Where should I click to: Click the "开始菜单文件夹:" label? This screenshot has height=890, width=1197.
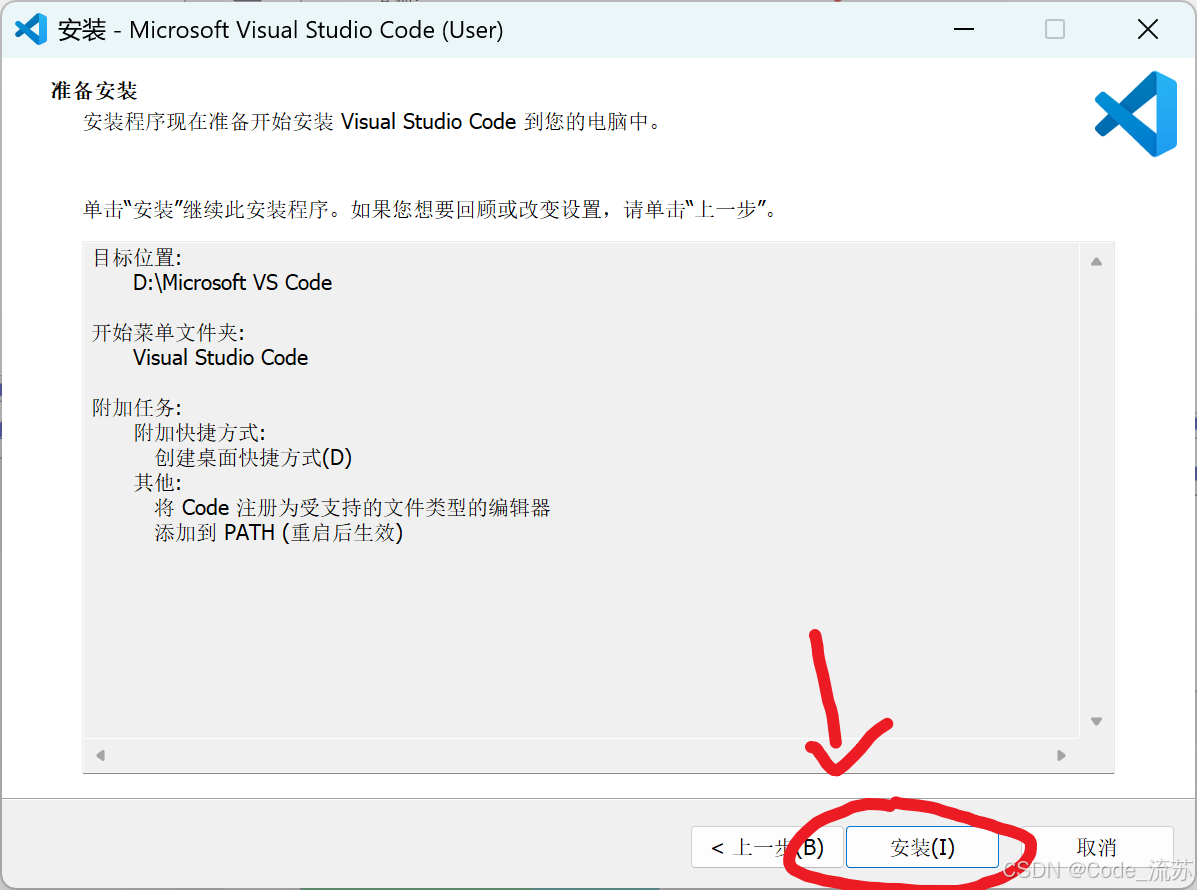pos(168,333)
